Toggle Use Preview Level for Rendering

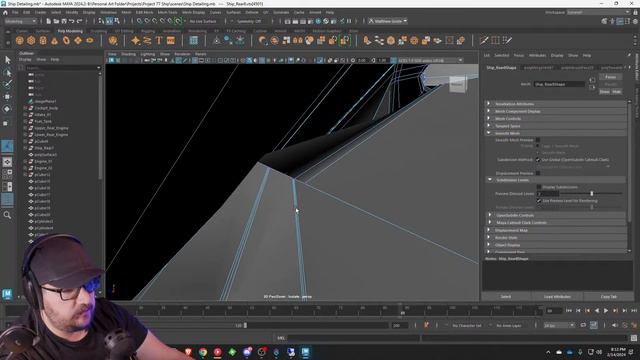539,201
